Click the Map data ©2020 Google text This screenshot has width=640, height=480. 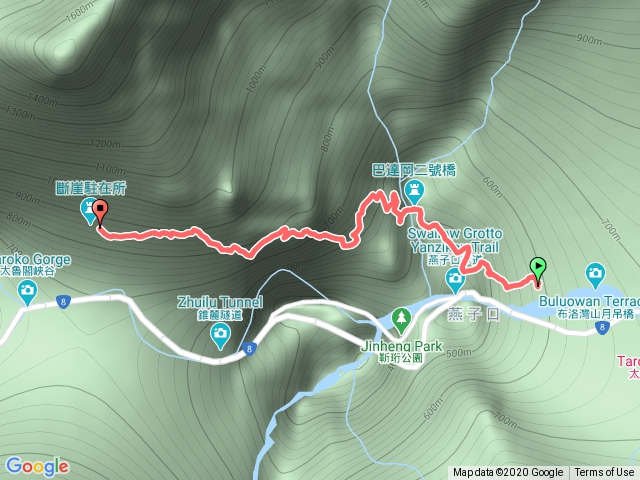coord(508,472)
